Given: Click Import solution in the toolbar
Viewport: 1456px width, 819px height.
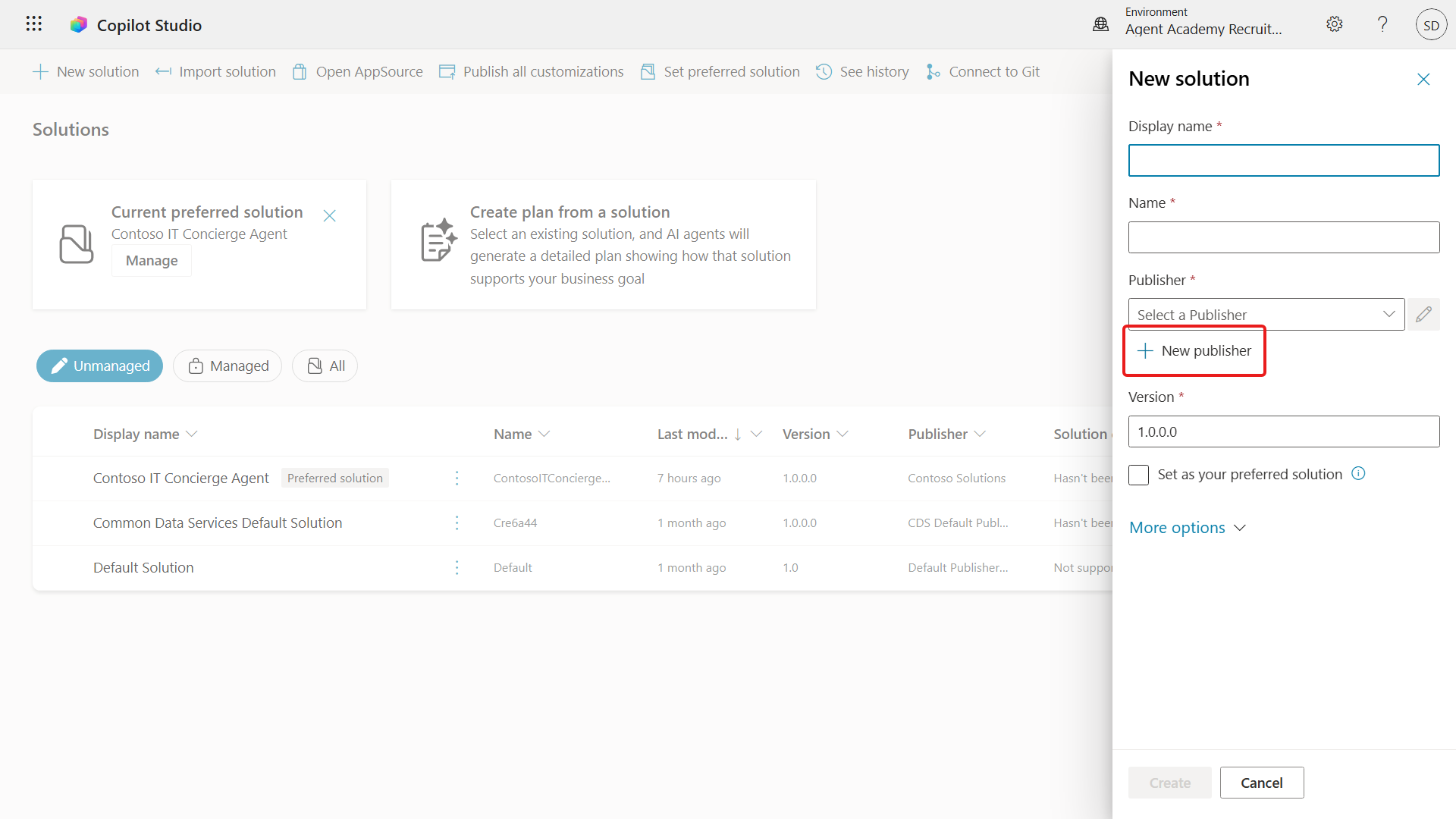Looking at the screenshot, I should click(215, 71).
